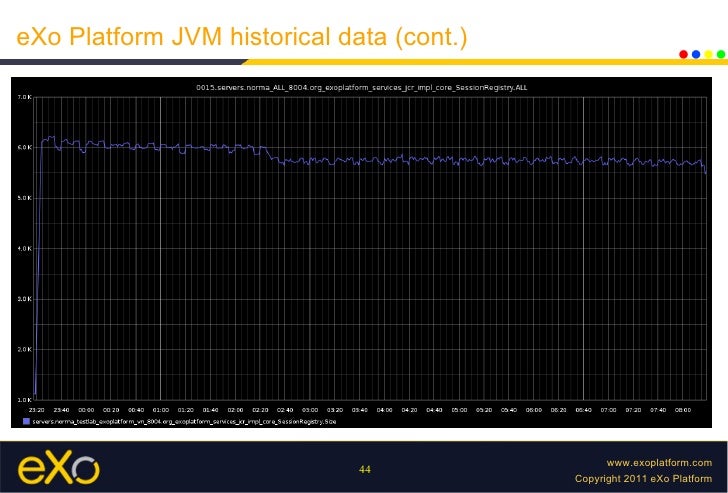Click the 00:40 time label on x-axis
This screenshot has height=493, width=728.
136,410
